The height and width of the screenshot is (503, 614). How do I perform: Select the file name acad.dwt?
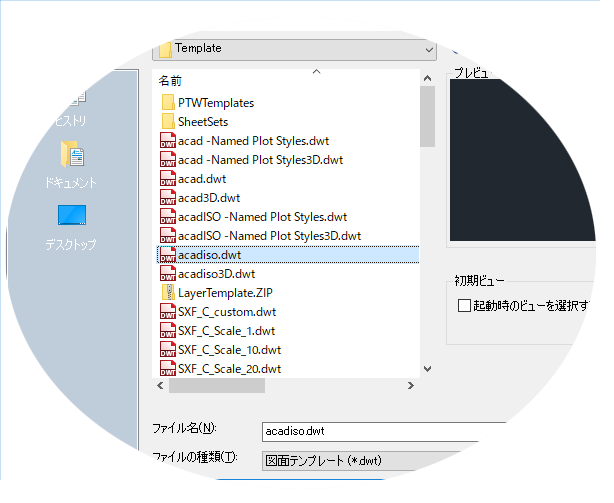202,179
